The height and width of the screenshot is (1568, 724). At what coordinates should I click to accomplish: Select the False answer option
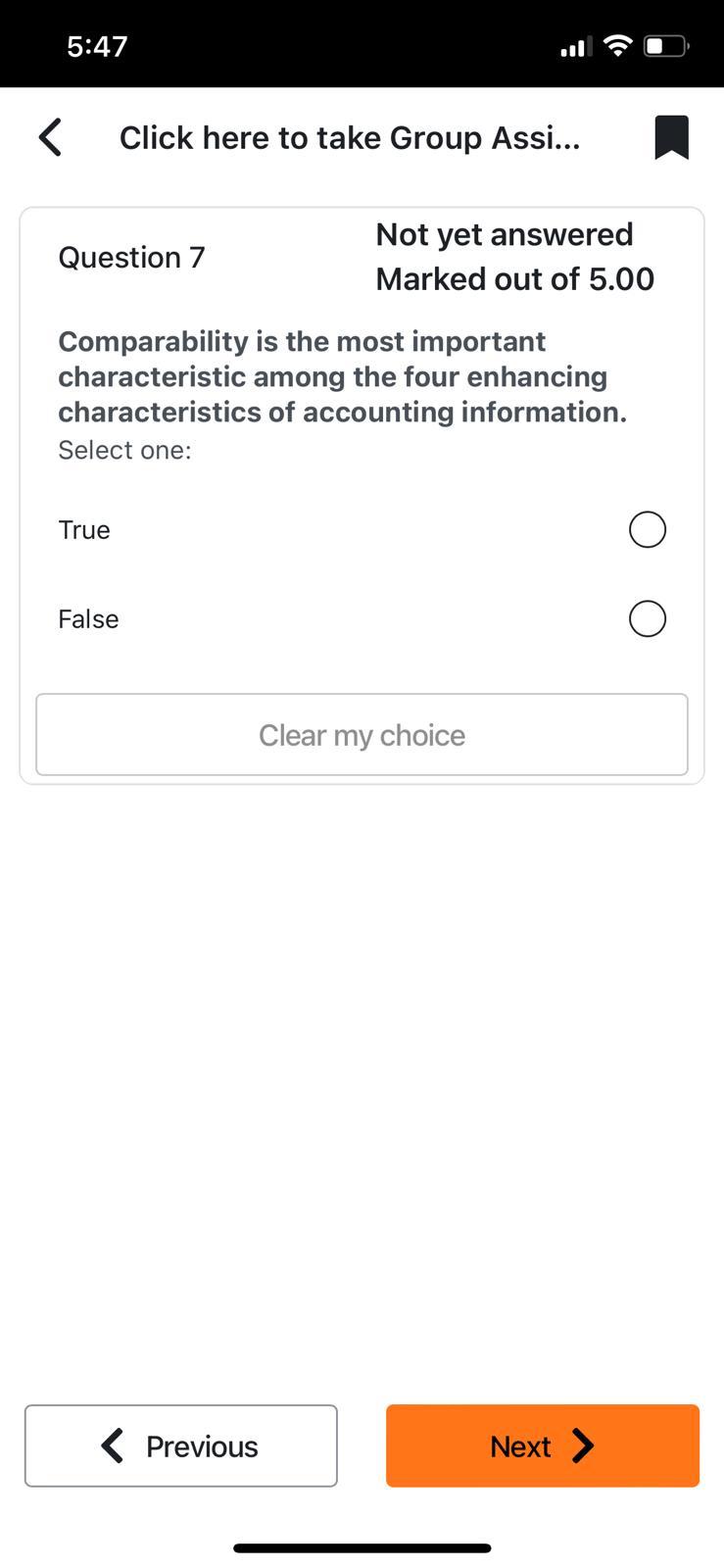[88, 618]
